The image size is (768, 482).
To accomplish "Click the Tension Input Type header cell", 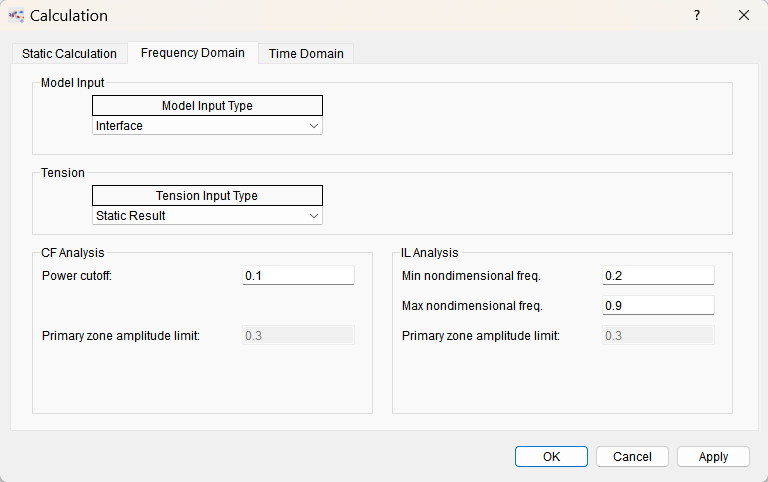I will pyautogui.click(x=207, y=196).
